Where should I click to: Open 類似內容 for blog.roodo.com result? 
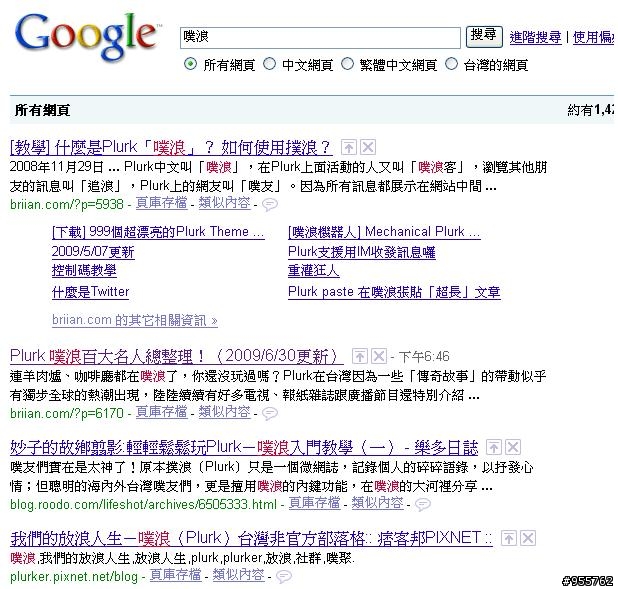pos(378,503)
